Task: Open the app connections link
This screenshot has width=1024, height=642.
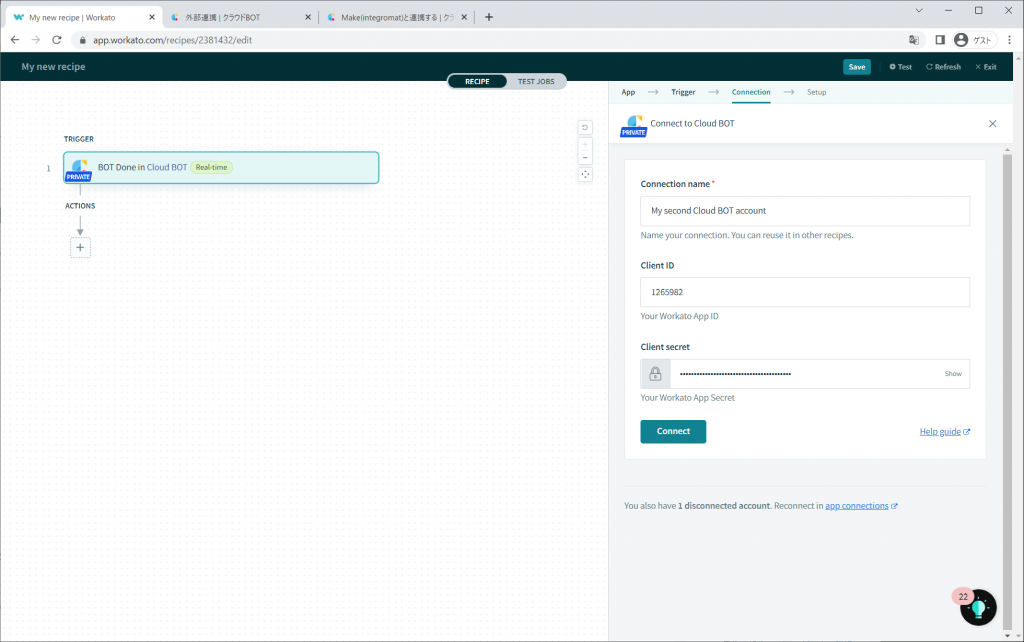Action: coord(861,506)
